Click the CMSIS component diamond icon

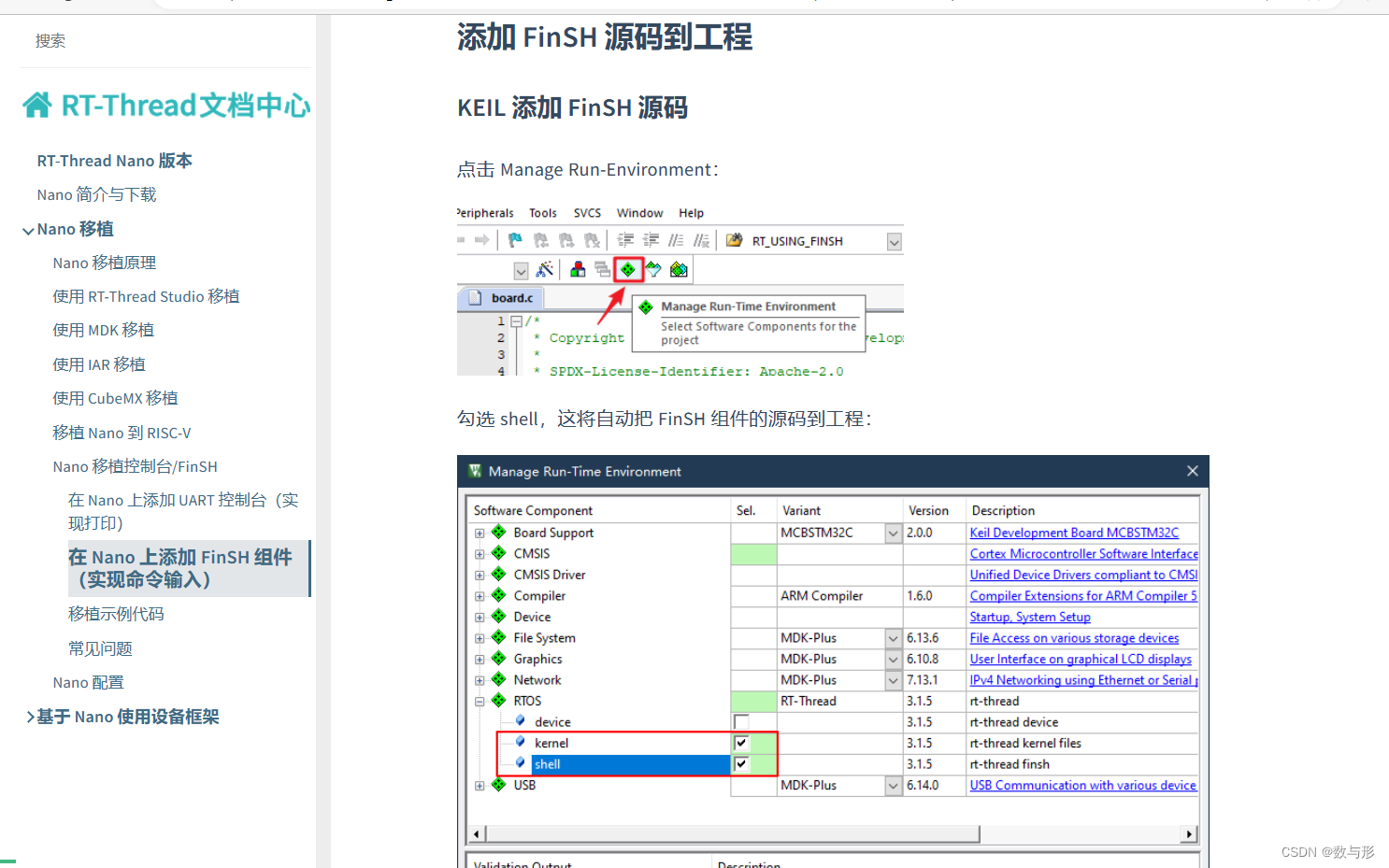[x=499, y=553]
